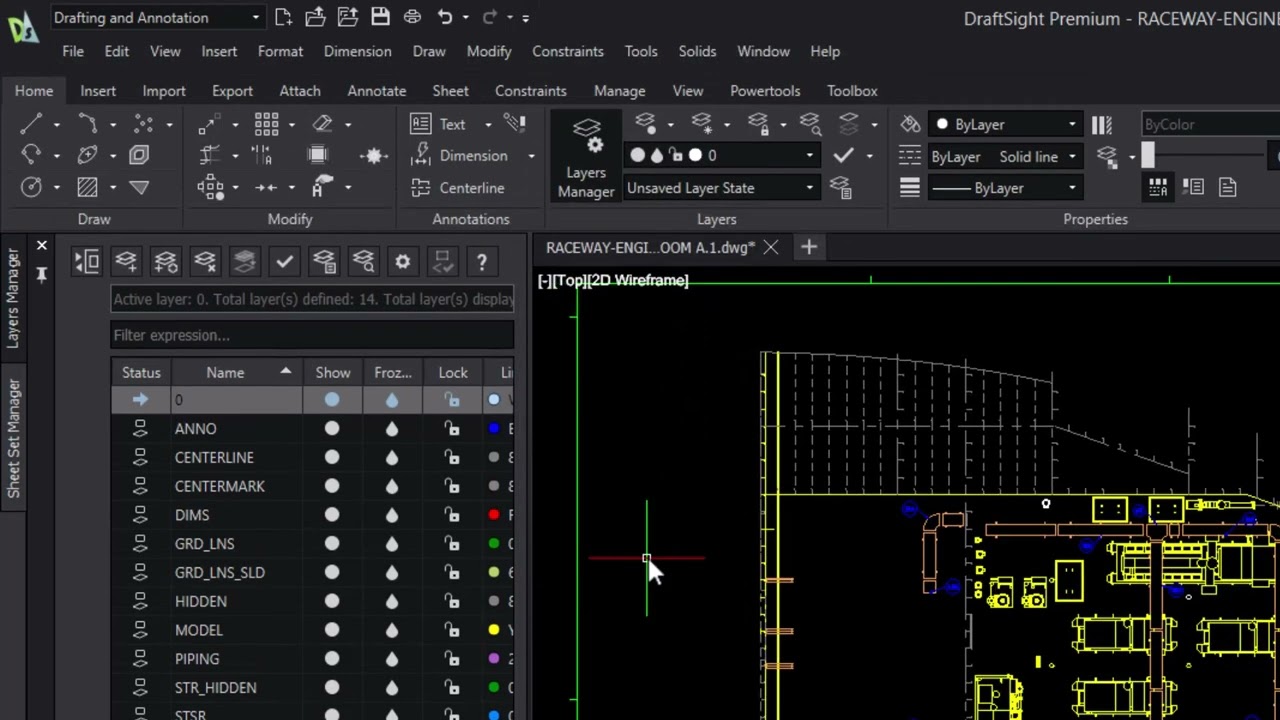Screen dimensions: 1280x720
Task: Select the Text annotation tool
Action: click(x=440, y=124)
